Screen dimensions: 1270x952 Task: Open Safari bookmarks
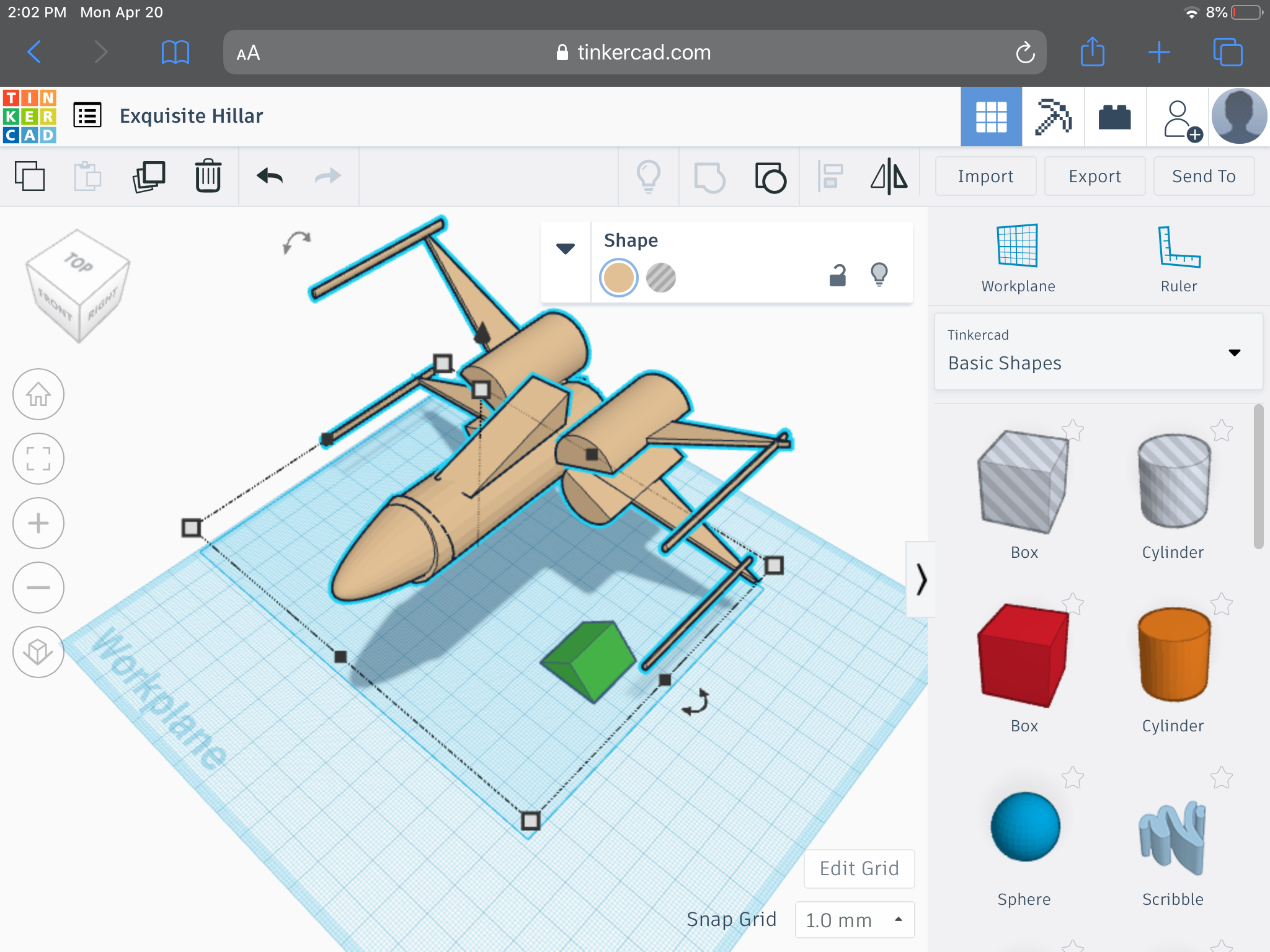coord(175,52)
